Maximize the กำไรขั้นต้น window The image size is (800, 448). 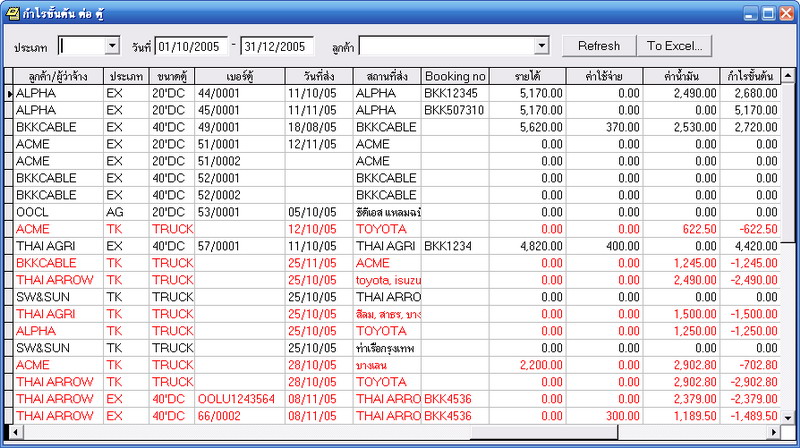(x=768, y=14)
